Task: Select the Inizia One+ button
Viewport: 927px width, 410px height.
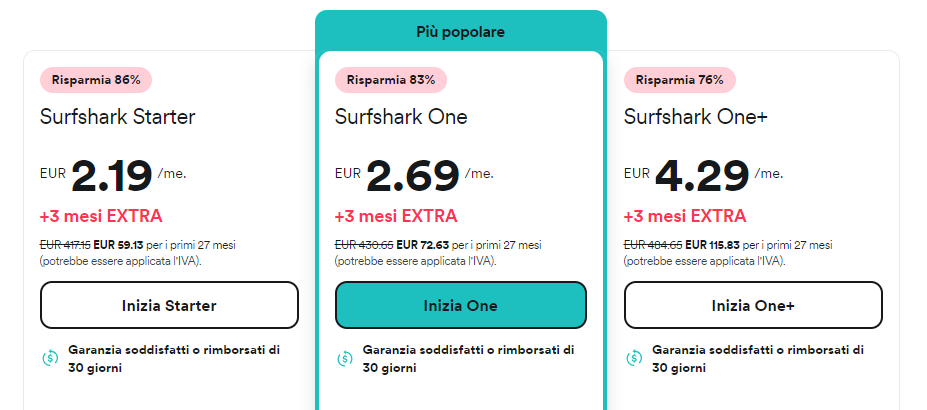Action: click(x=753, y=305)
